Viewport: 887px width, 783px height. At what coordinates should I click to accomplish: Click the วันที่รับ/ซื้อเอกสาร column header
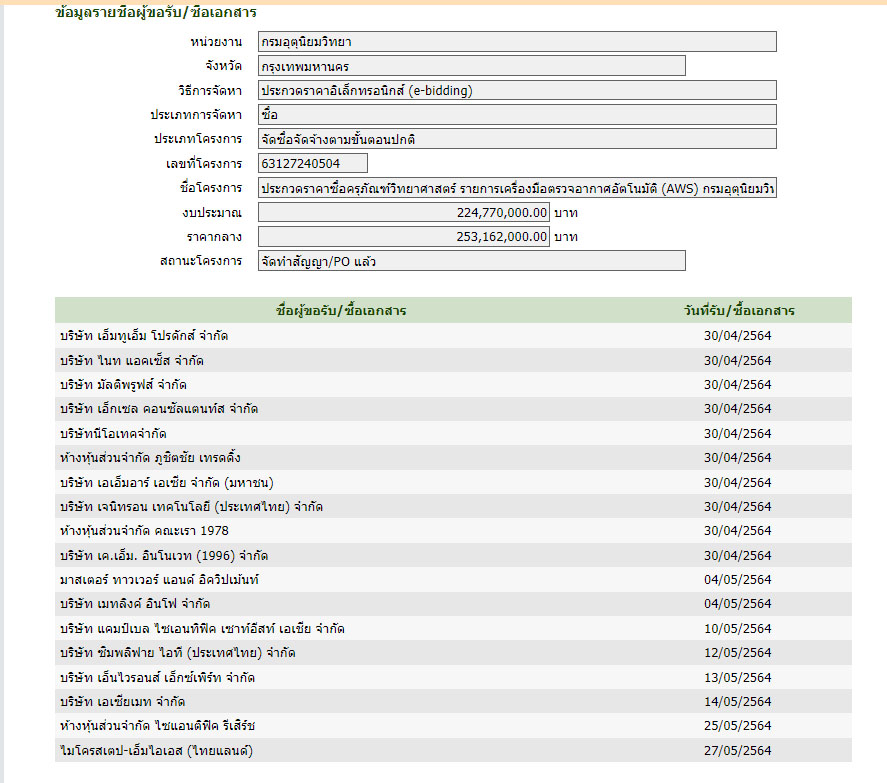tap(739, 311)
